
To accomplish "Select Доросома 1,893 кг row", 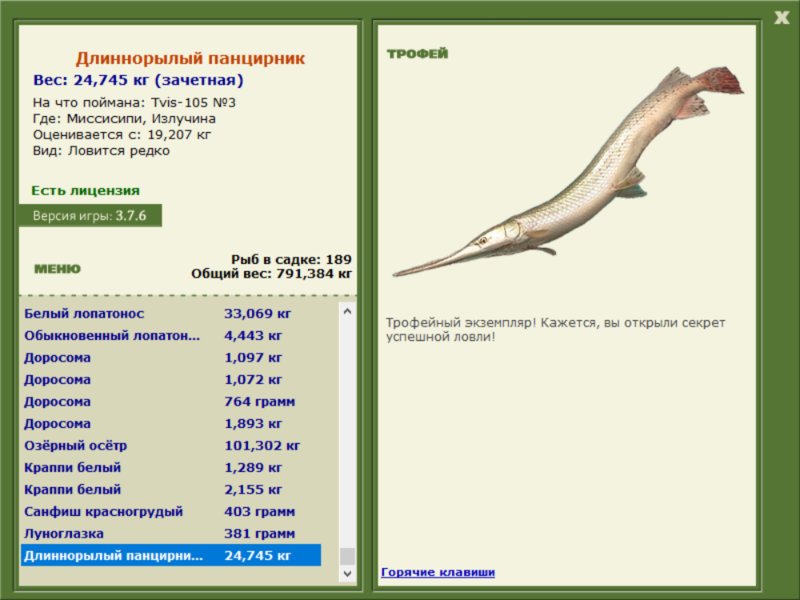I will [171, 423].
